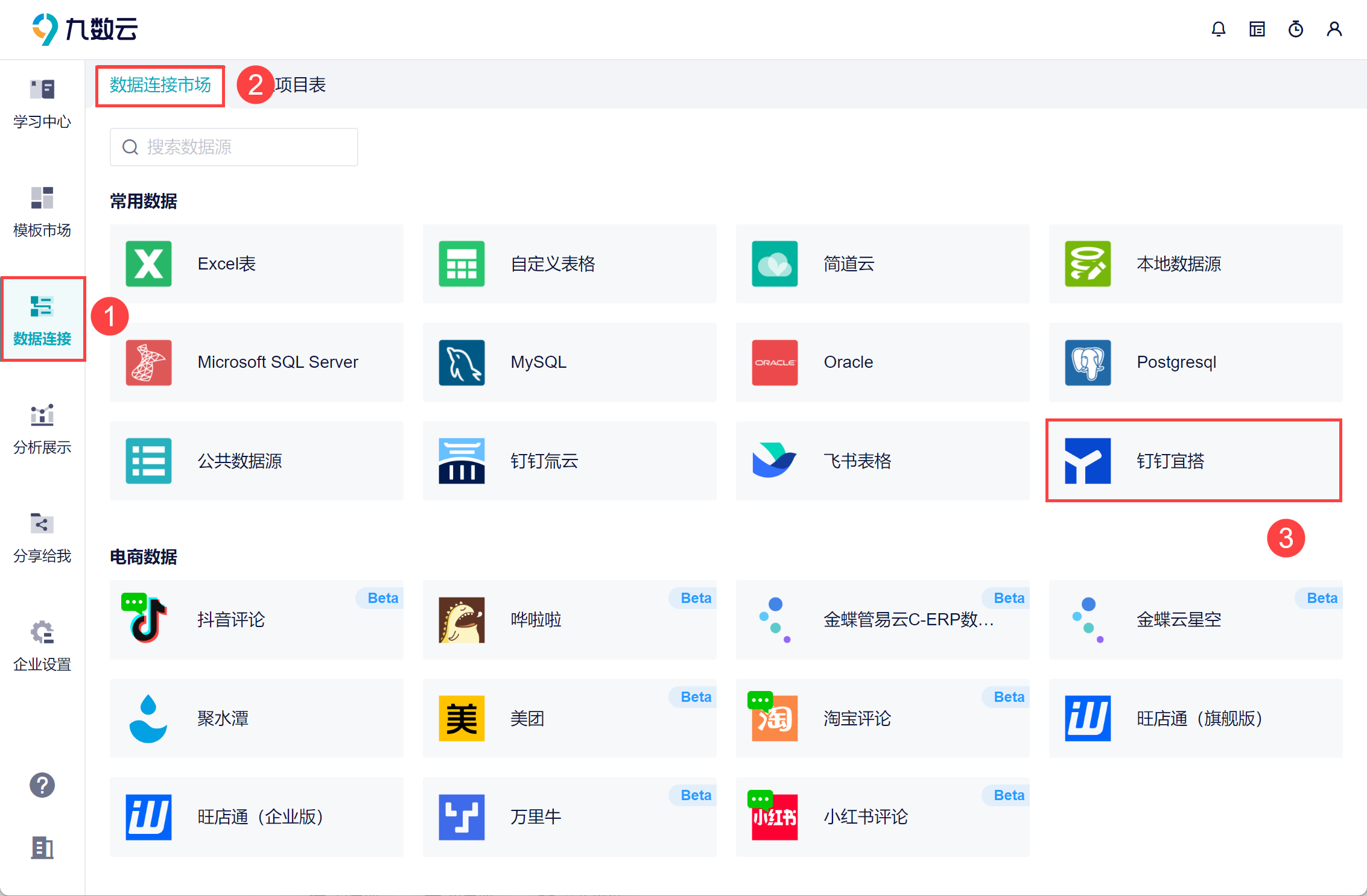Image resolution: width=1367 pixels, height=896 pixels.
Task: Select the Oracle database tile
Action: tap(882, 362)
